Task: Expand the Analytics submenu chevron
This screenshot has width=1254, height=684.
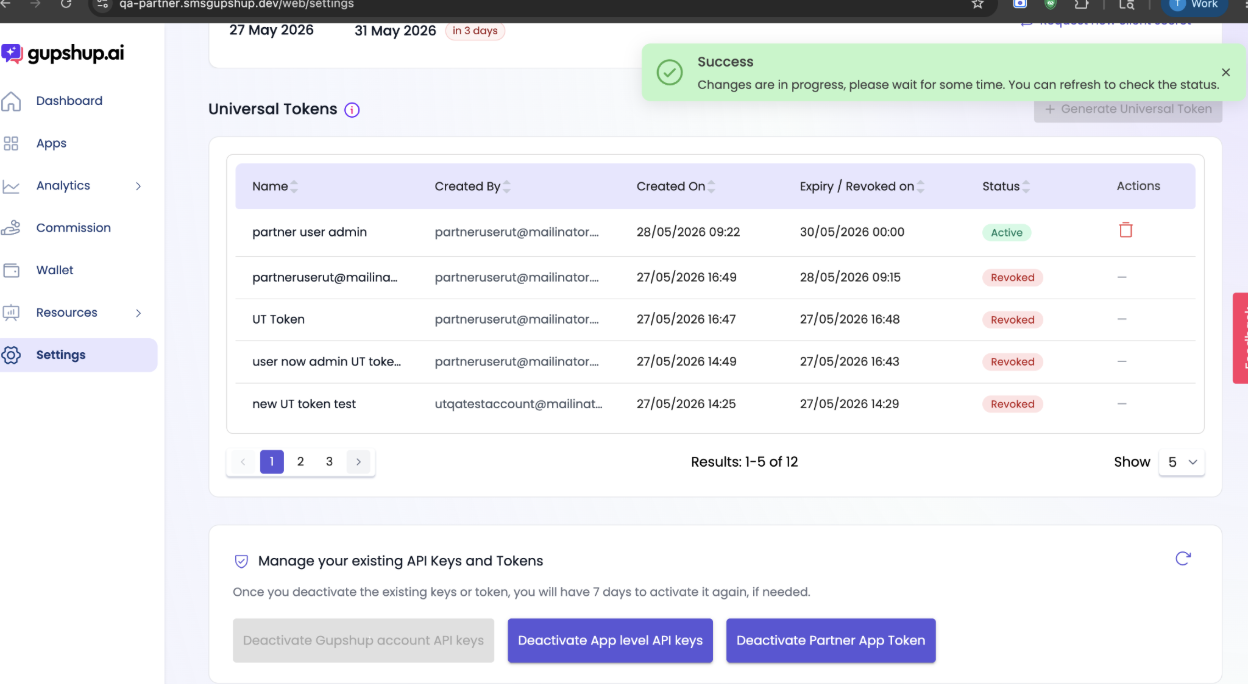Action: click(138, 186)
